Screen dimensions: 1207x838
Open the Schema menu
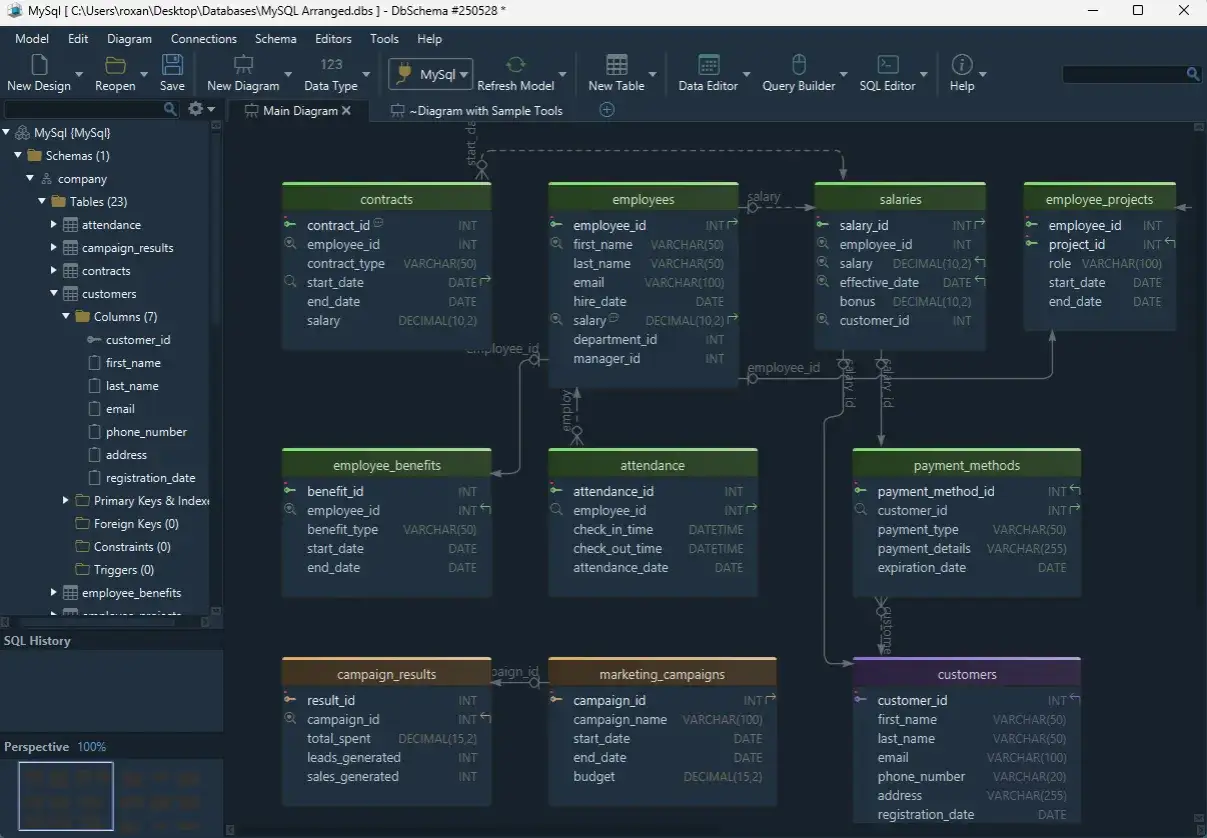pos(276,39)
